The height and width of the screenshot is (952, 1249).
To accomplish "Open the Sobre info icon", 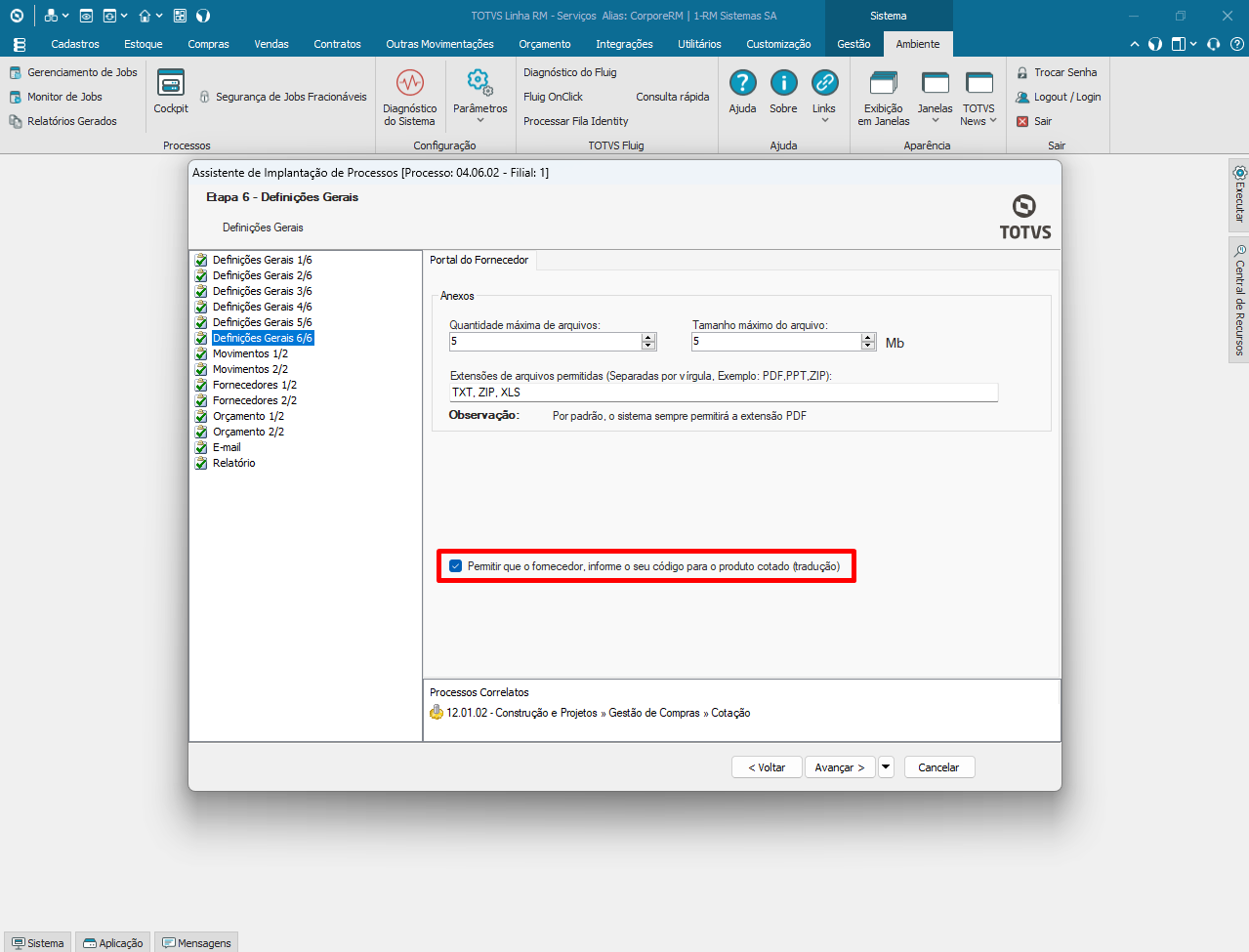I will 783,83.
